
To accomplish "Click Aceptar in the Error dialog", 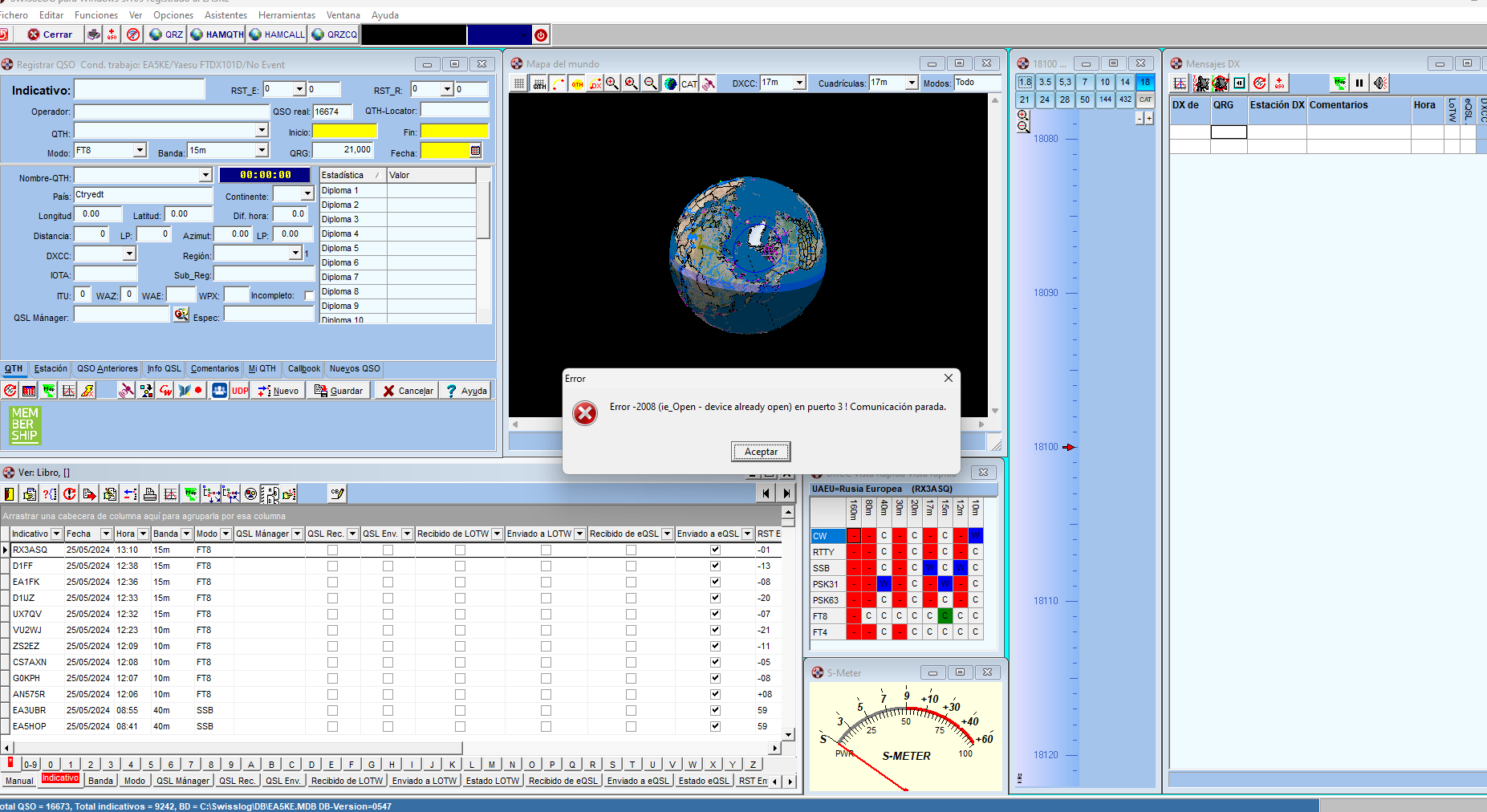I will coord(761,452).
